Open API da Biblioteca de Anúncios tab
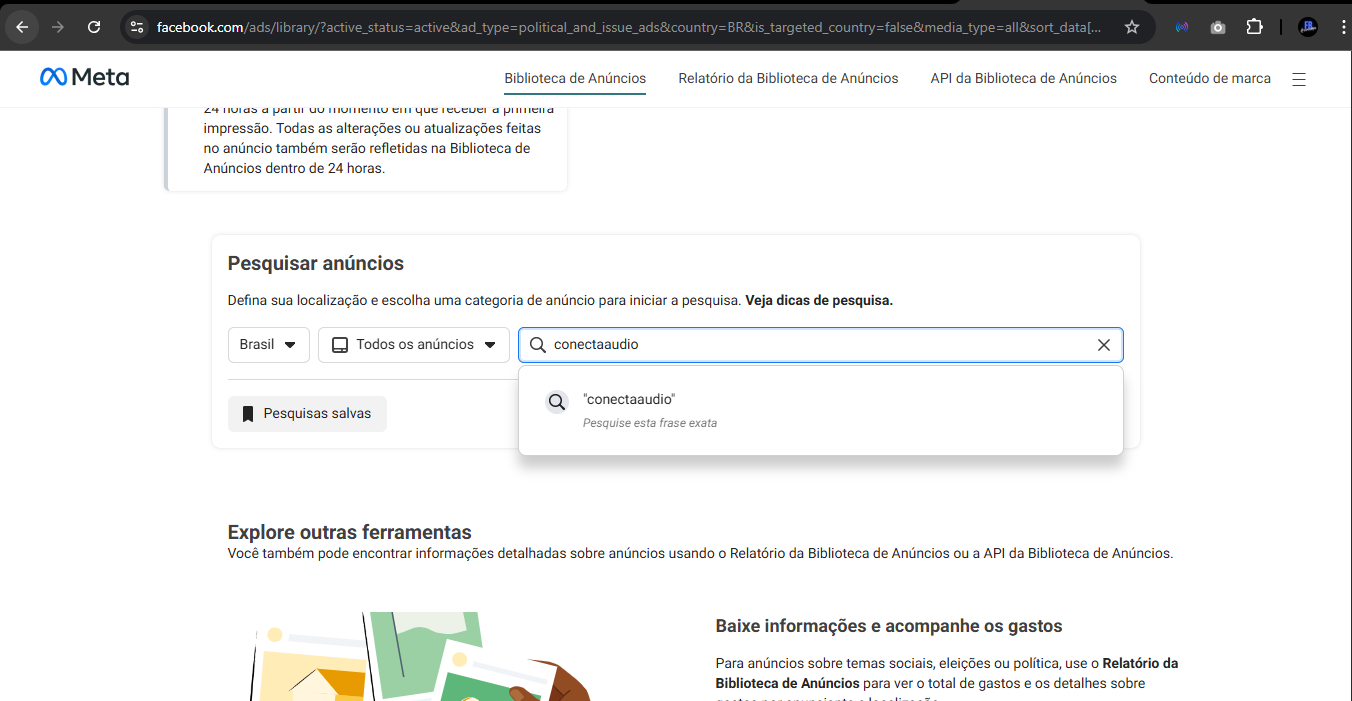The image size is (1352, 701). 1024,78
